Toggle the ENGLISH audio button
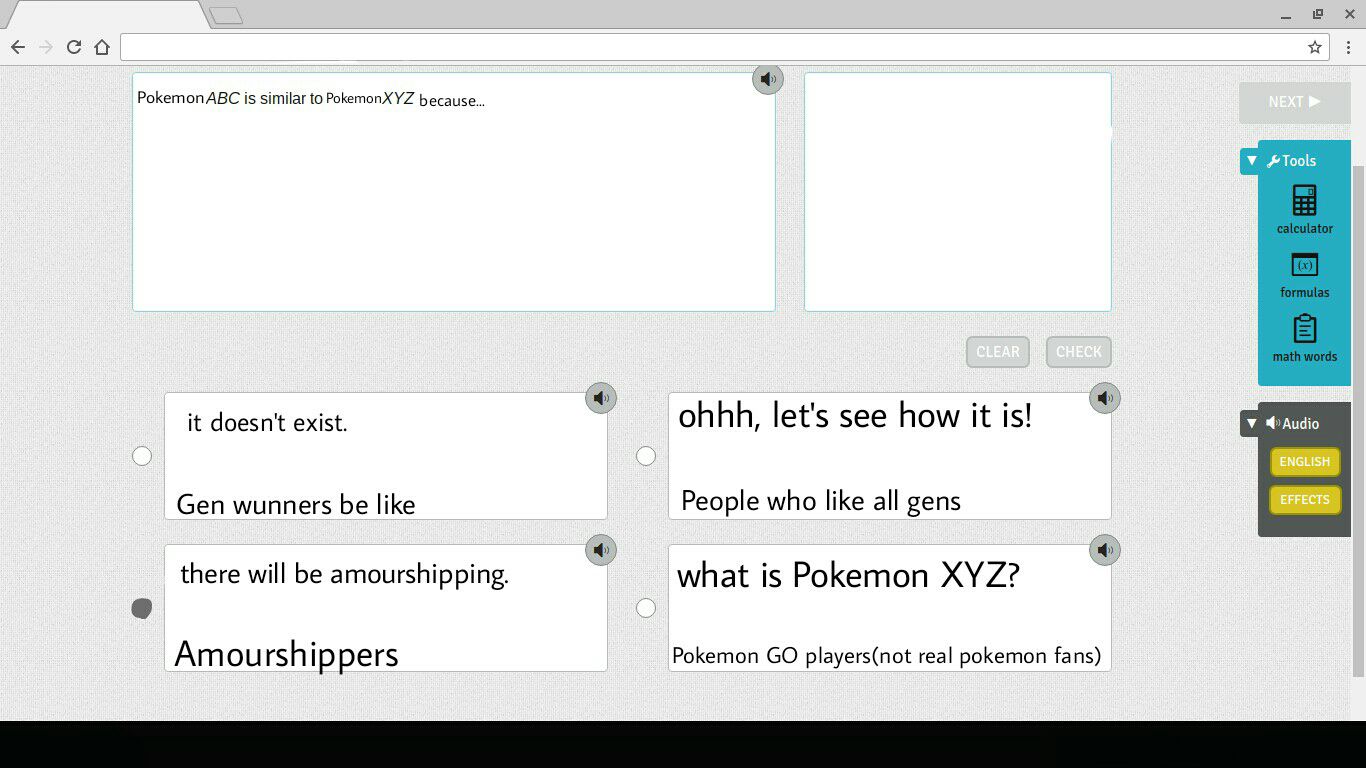This screenshot has height=768, width=1366. (1305, 462)
